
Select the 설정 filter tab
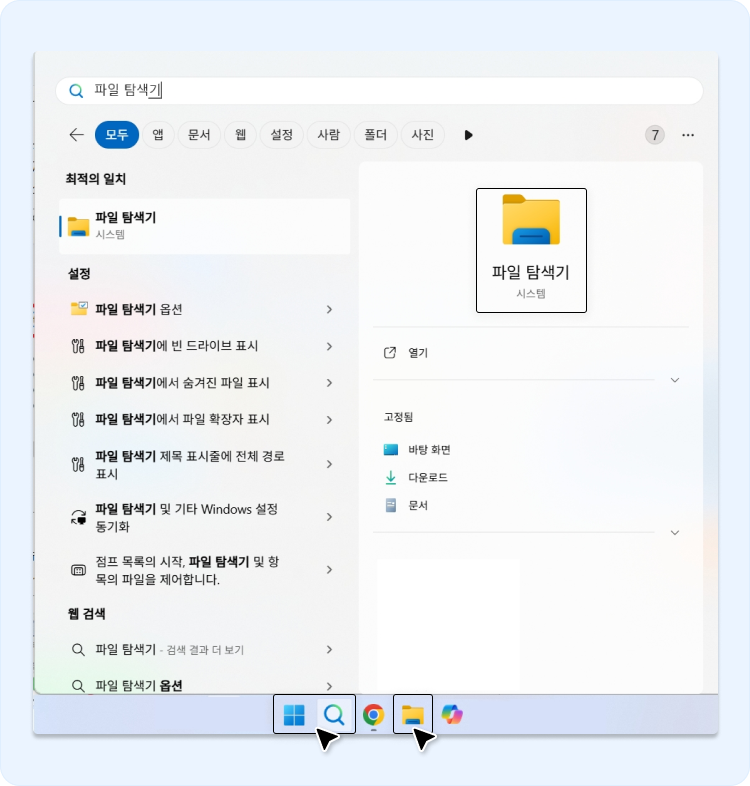(282, 135)
